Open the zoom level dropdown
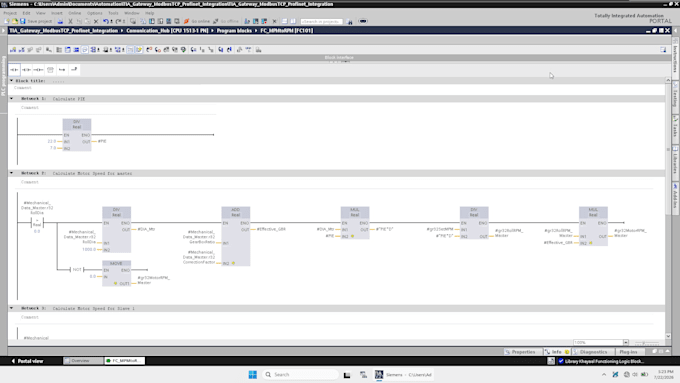This screenshot has width=680, height=383. (x=625, y=342)
